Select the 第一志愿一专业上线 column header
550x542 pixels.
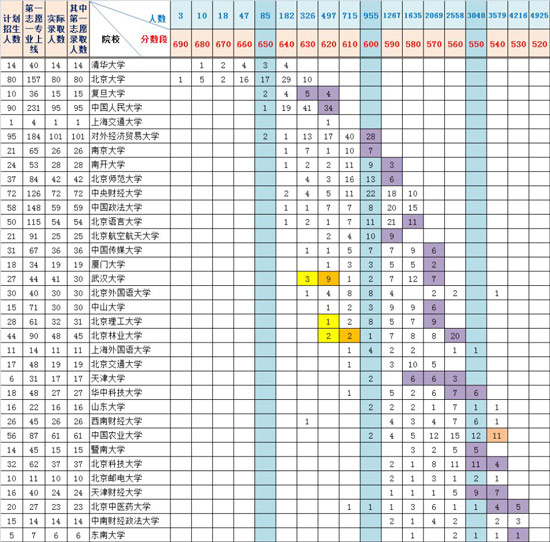(34, 29)
